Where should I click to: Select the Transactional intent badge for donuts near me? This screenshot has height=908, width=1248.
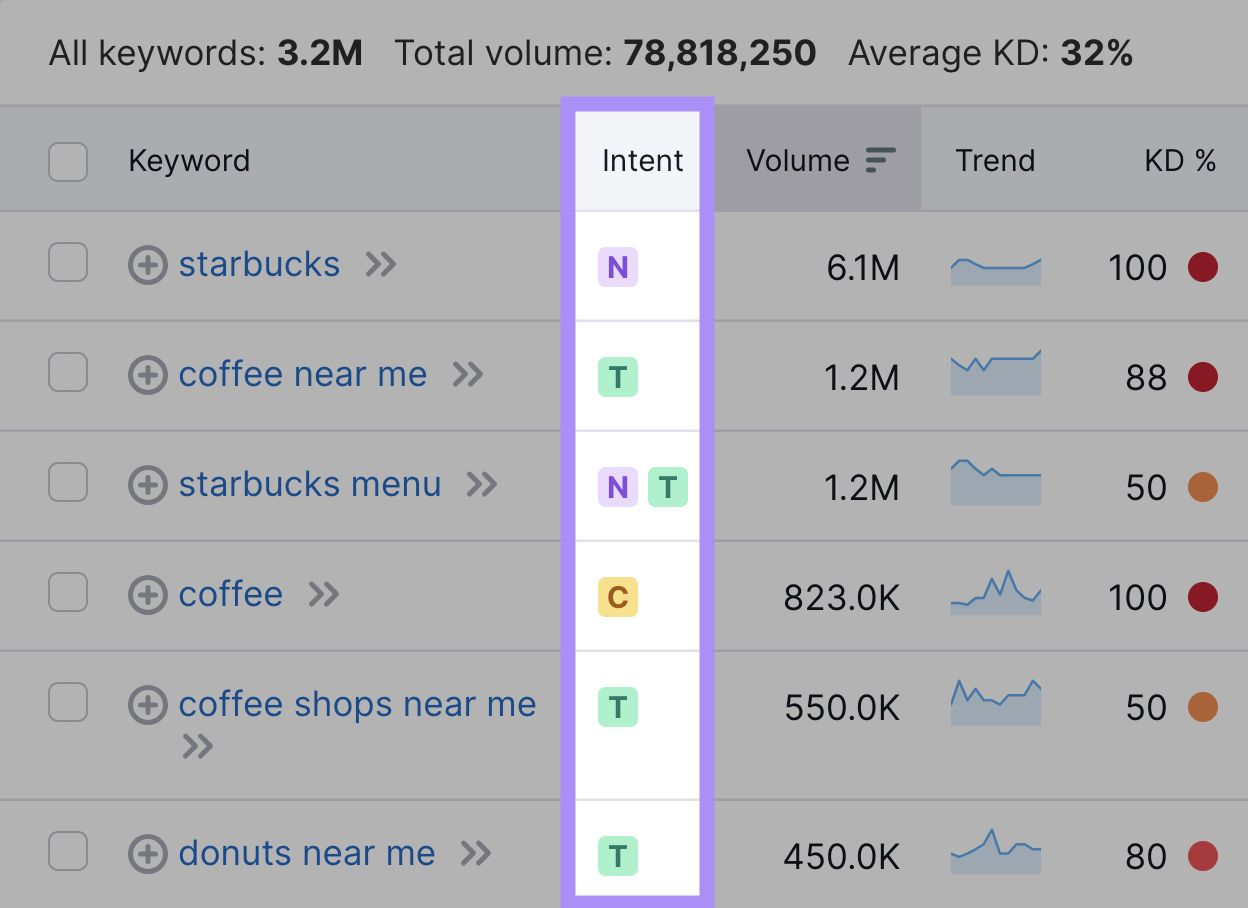click(x=618, y=855)
